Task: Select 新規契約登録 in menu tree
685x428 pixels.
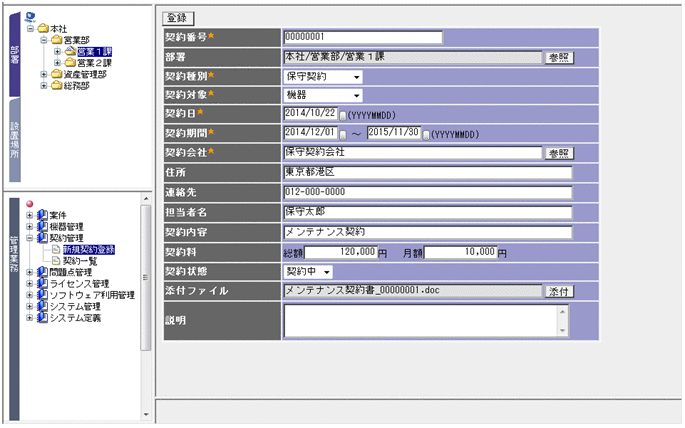Action: click(89, 250)
